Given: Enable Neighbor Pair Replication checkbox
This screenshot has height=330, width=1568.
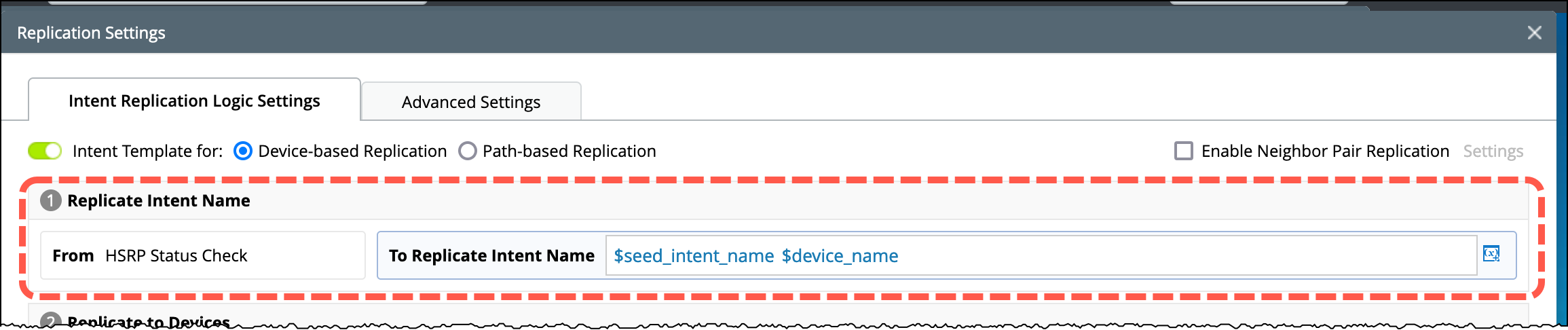Looking at the screenshot, I should coord(1183,151).
